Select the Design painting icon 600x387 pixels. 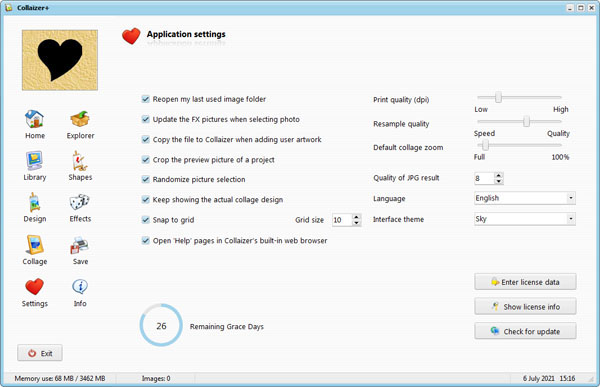coord(34,202)
